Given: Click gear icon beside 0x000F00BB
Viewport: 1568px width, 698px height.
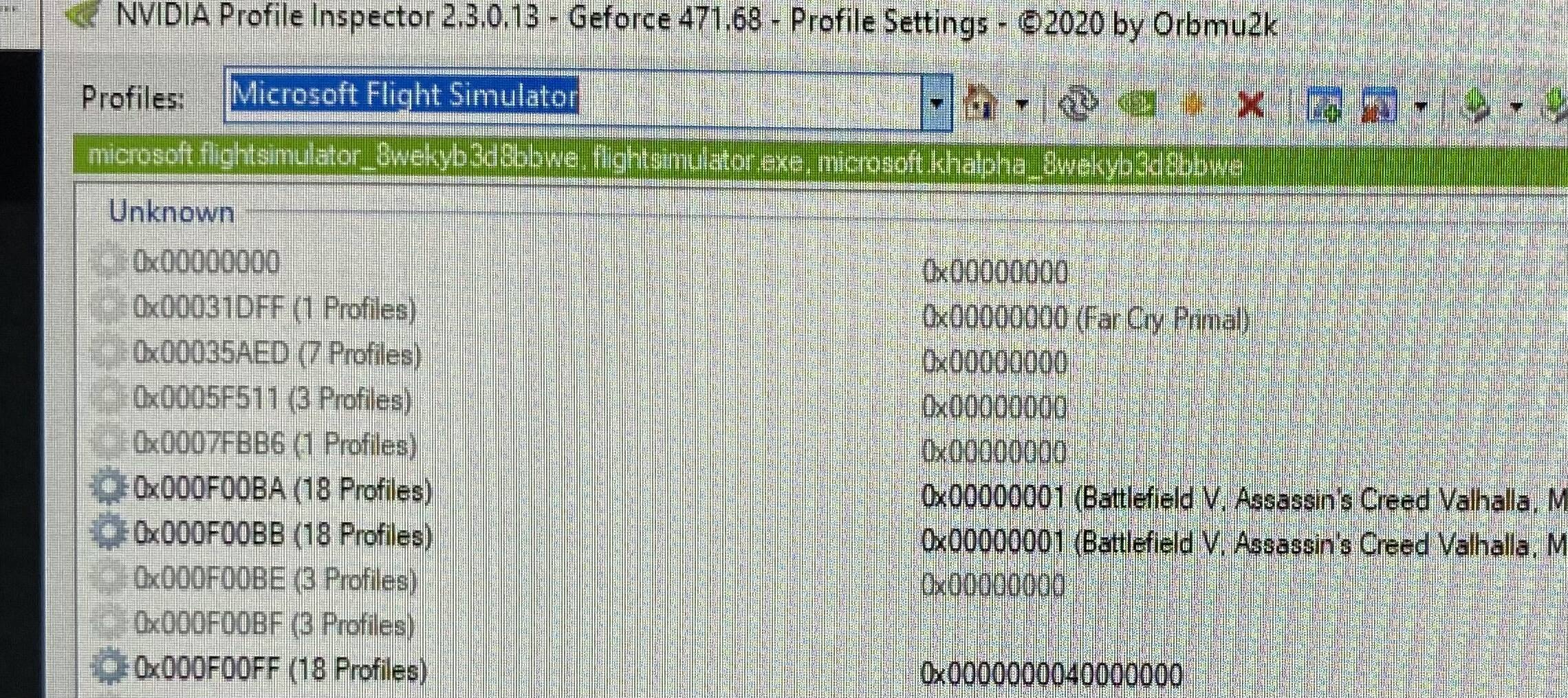Looking at the screenshot, I should 109,533.
